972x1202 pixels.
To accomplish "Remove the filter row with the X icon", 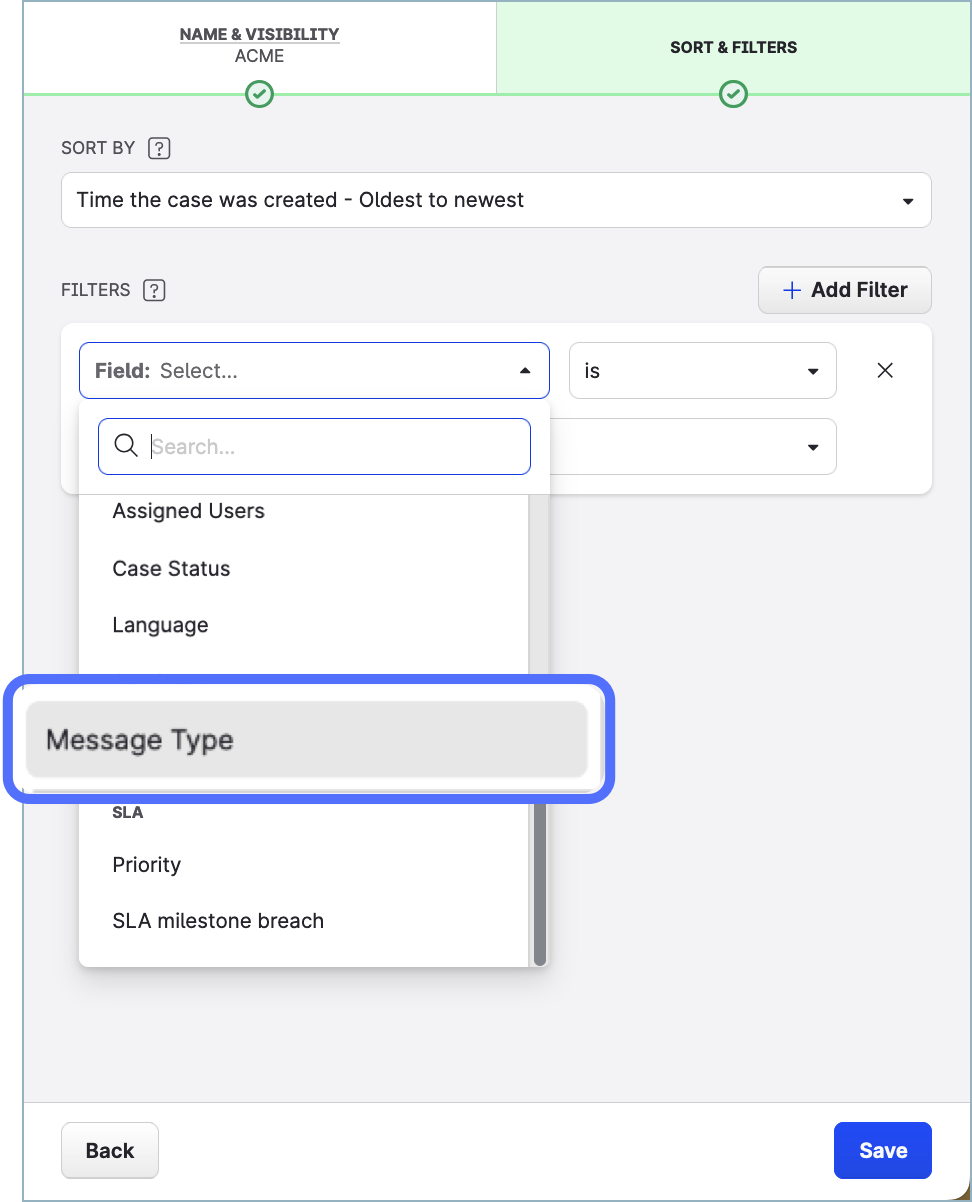I will (x=884, y=370).
